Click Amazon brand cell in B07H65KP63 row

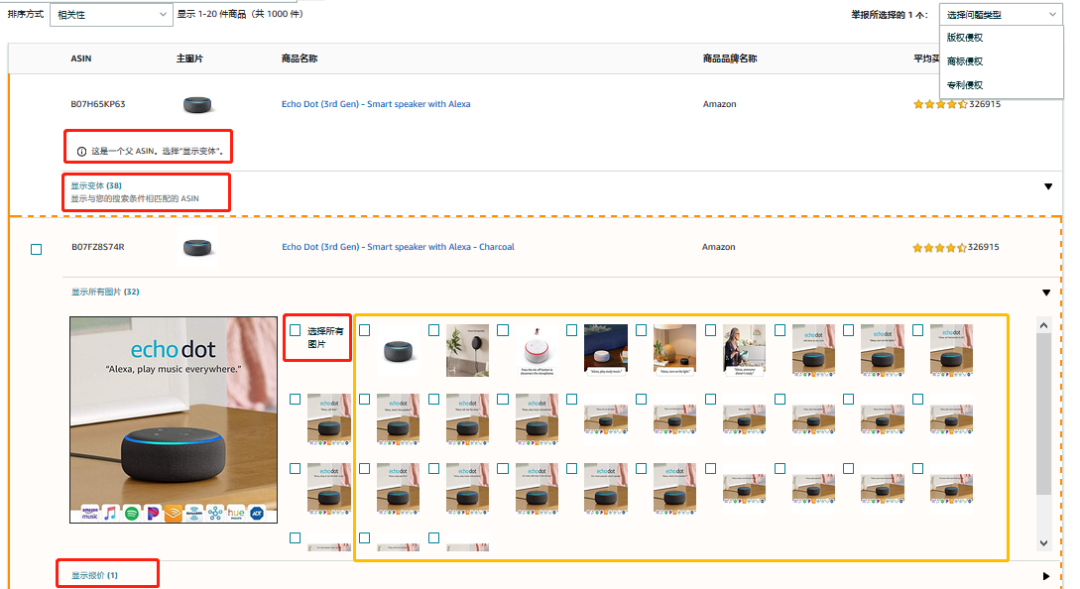(719, 104)
